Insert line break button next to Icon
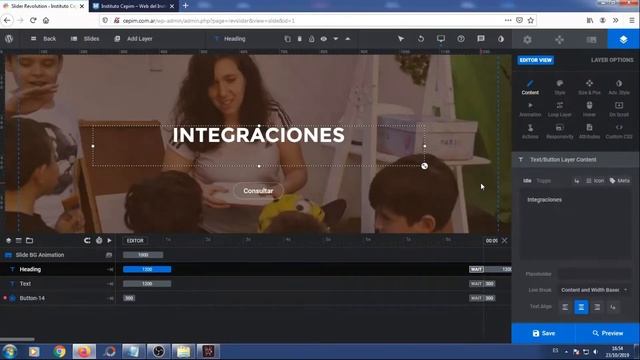640x360 pixels. coord(576,180)
